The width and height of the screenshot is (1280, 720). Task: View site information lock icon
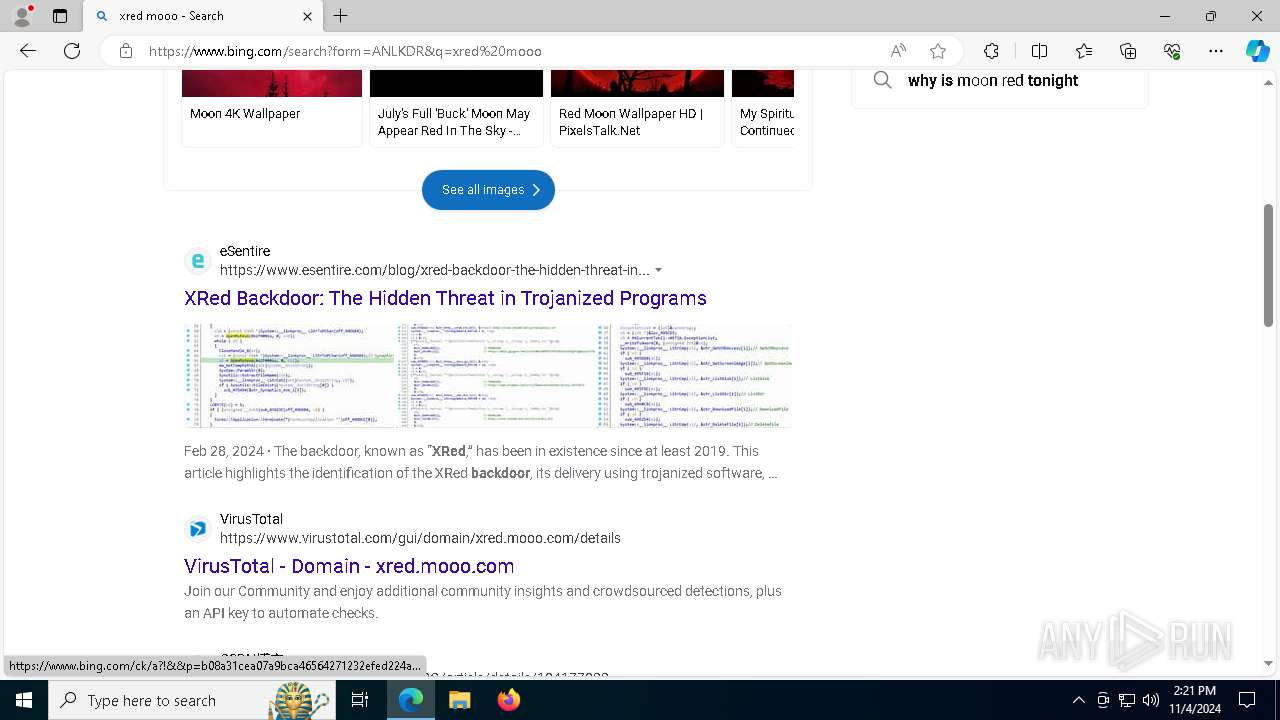(x=126, y=51)
